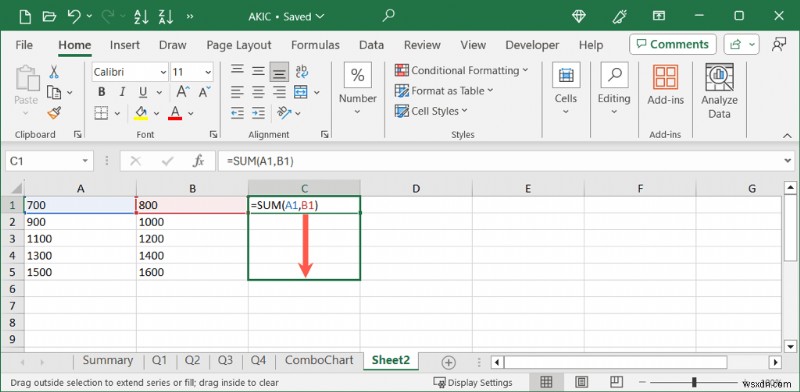
Task: Open Format as Table dropdown
Action: tap(444, 91)
